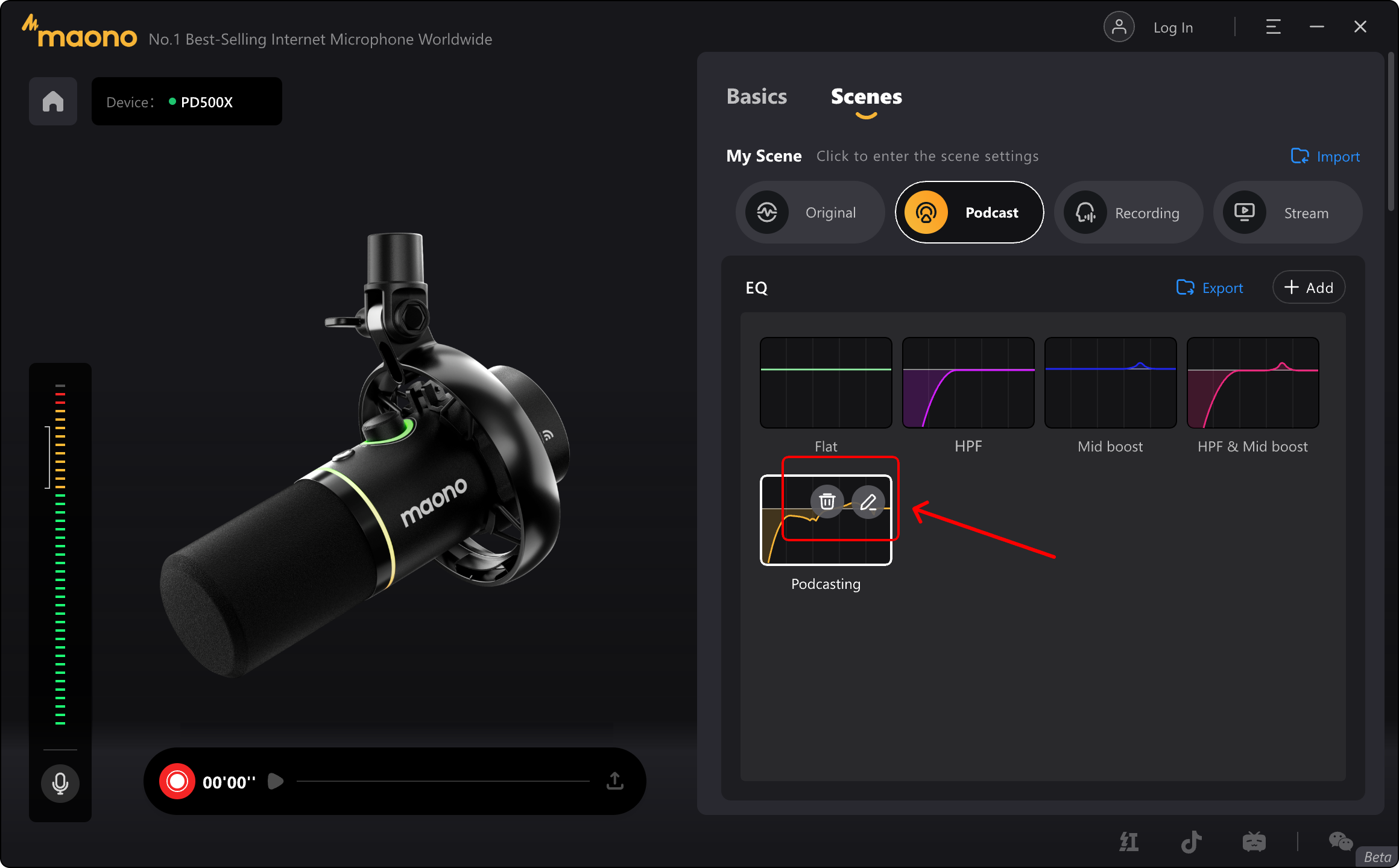Open the Xiaohongshu-style social icon at bottom
Viewport: 1399px width, 868px height.
tap(1128, 841)
